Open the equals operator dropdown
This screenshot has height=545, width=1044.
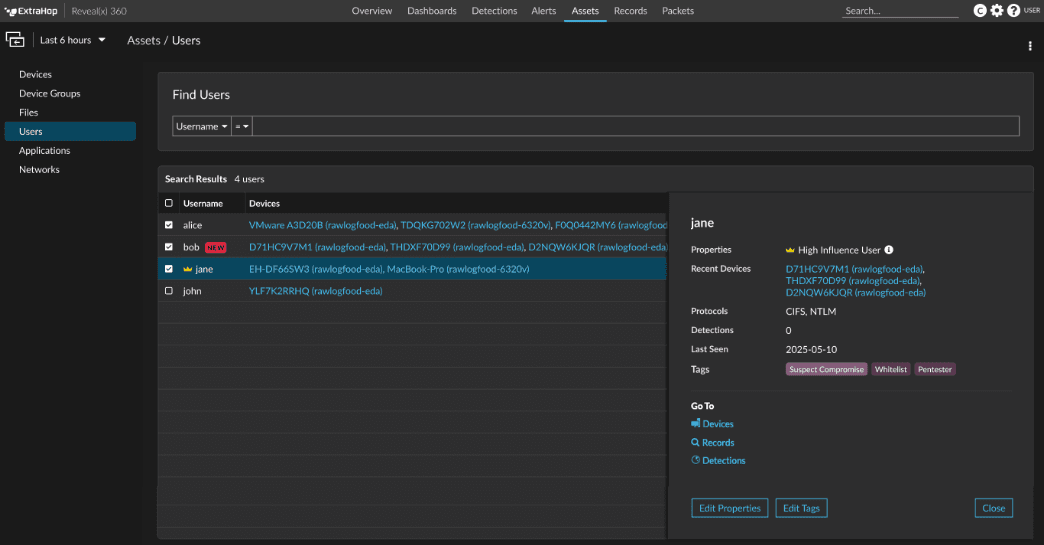point(242,126)
